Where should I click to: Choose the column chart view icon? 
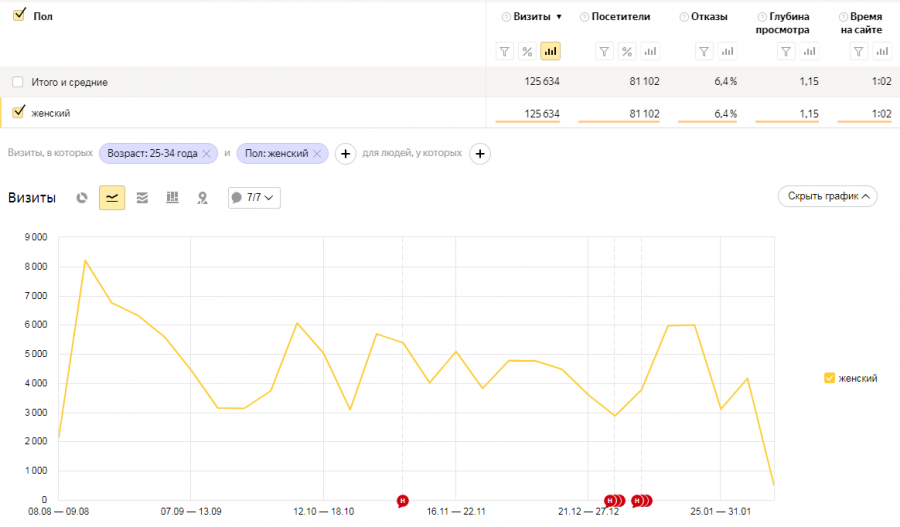tap(172, 198)
